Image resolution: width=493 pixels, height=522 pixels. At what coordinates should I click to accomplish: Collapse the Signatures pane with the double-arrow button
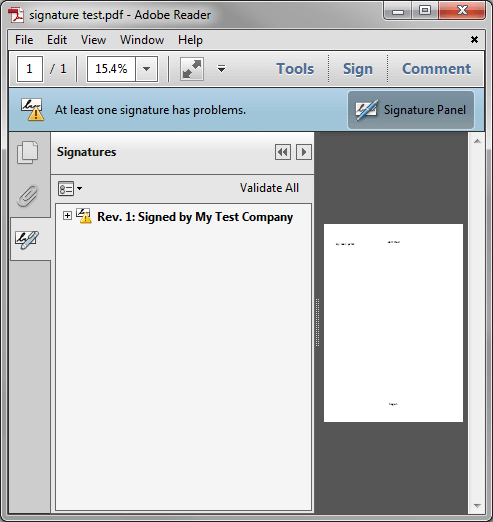(283, 152)
